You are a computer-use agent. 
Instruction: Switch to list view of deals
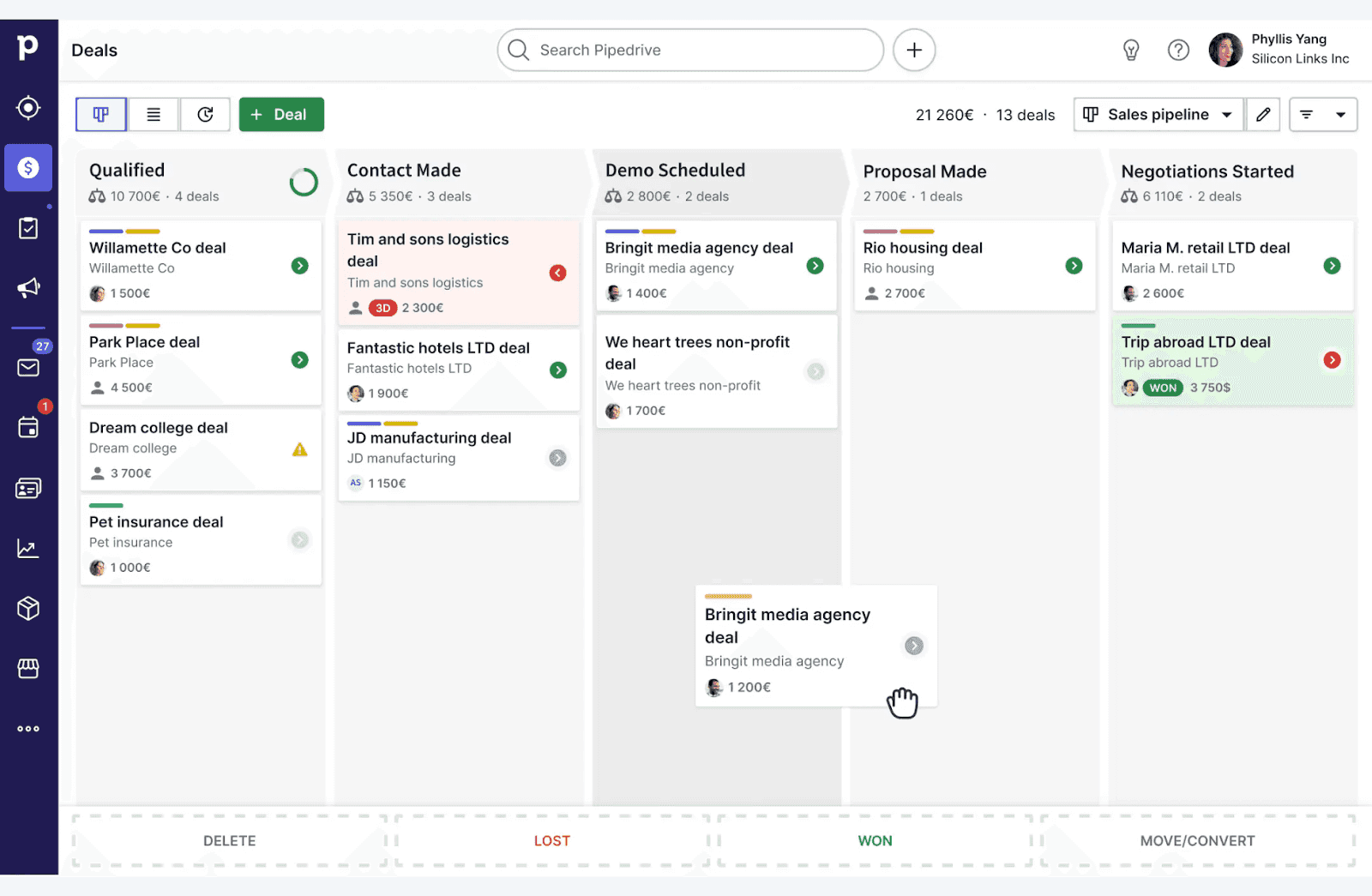(153, 114)
